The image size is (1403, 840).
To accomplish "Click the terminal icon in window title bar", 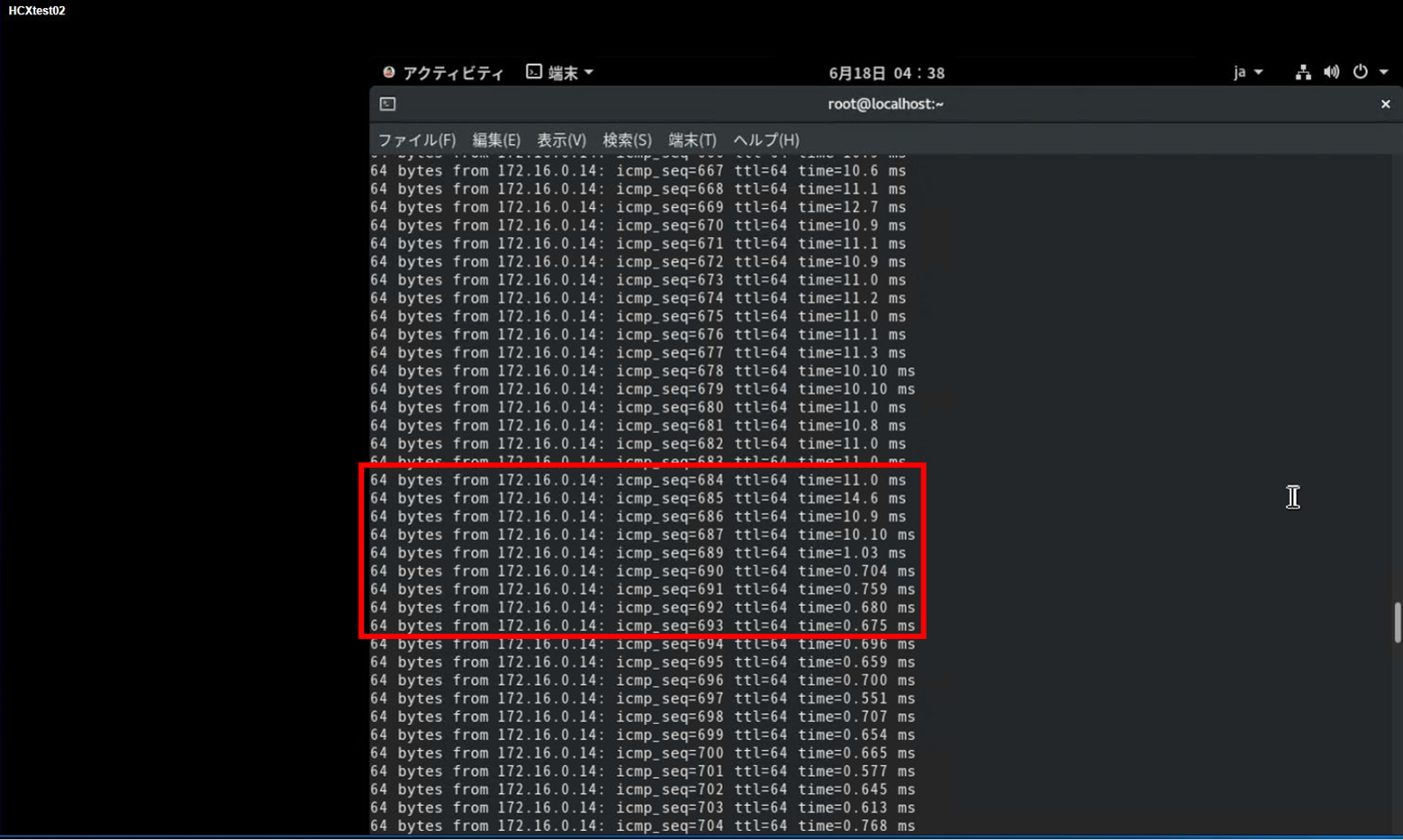I will pyautogui.click(x=388, y=104).
